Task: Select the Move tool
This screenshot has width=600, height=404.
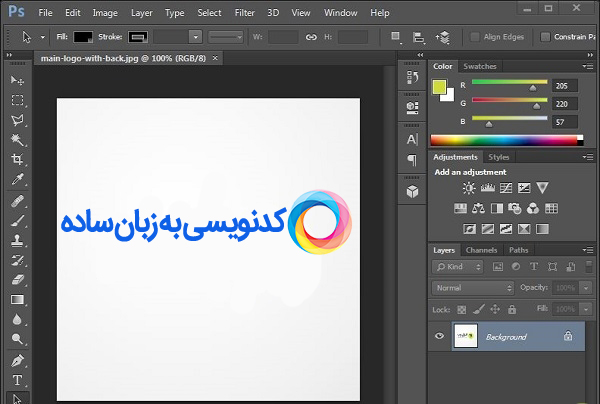Action: [17, 80]
